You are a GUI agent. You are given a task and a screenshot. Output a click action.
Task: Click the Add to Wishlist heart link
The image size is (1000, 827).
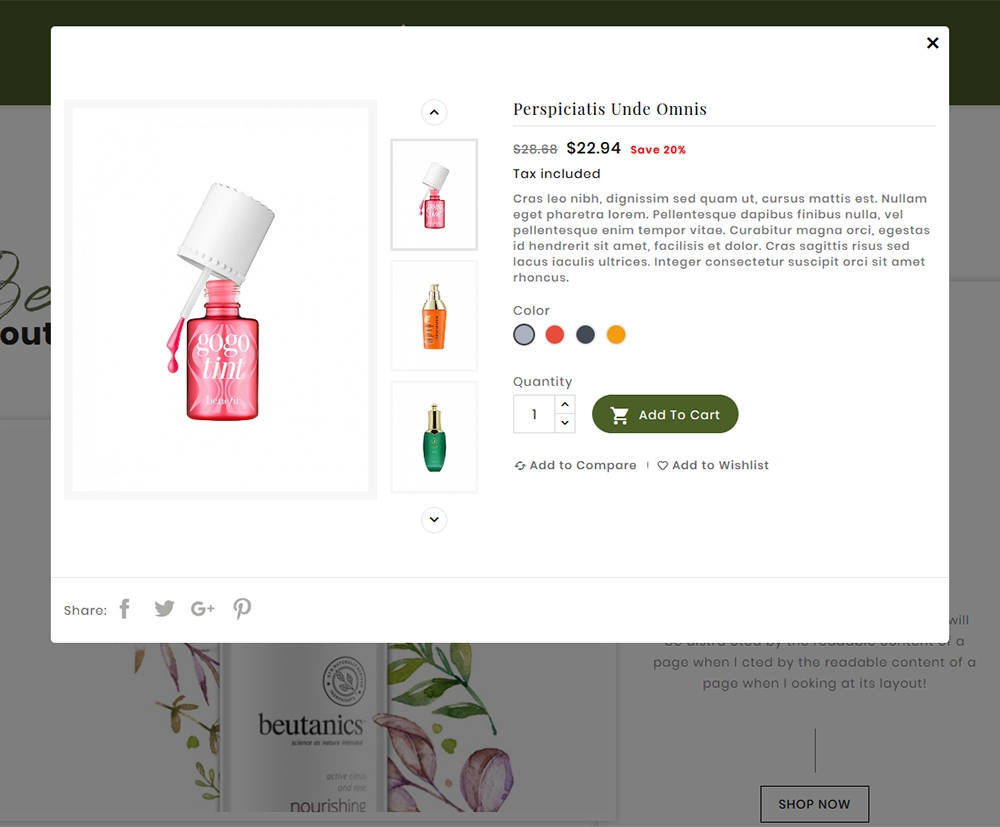click(x=713, y=465)
